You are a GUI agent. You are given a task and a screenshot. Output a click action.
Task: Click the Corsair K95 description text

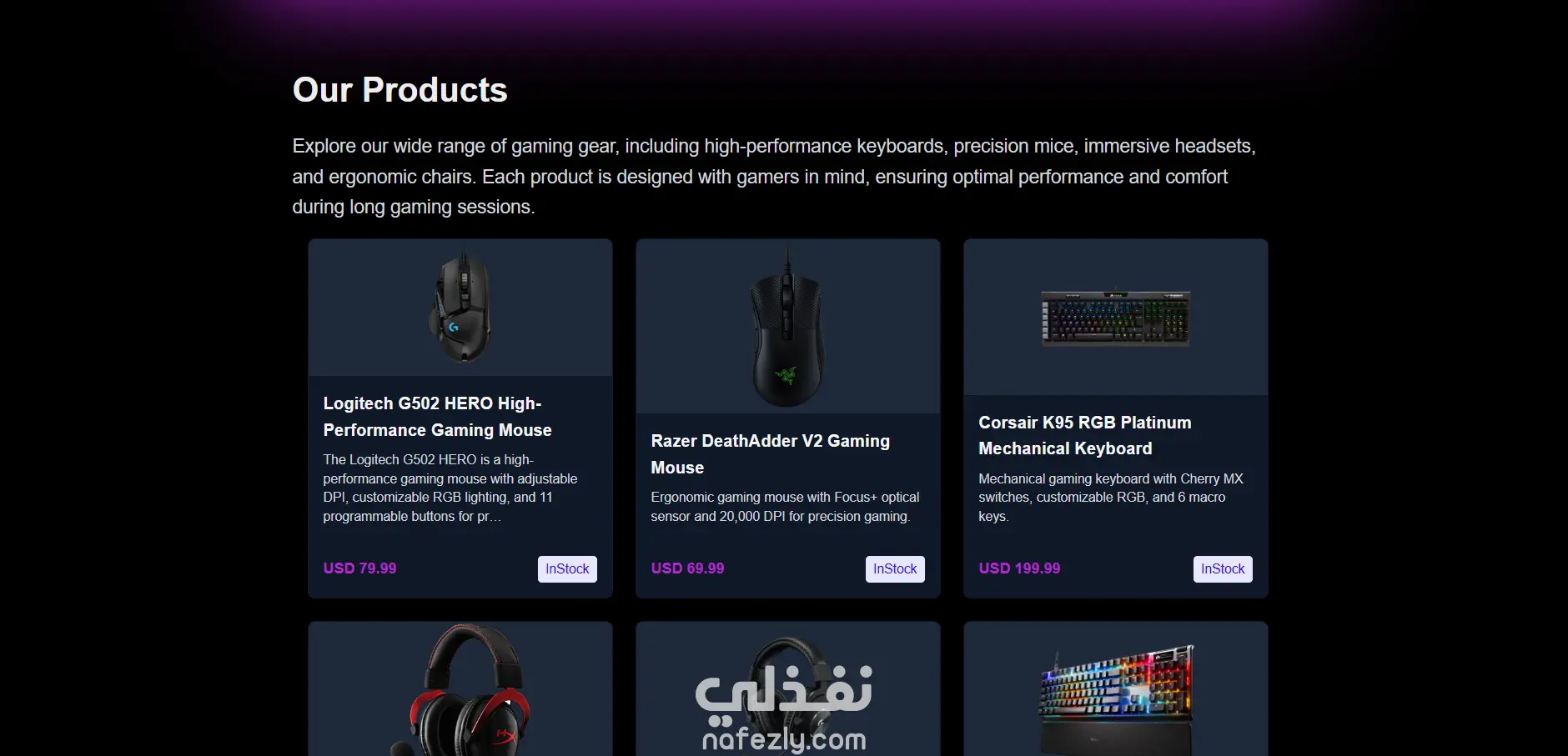pos(1111,498)
